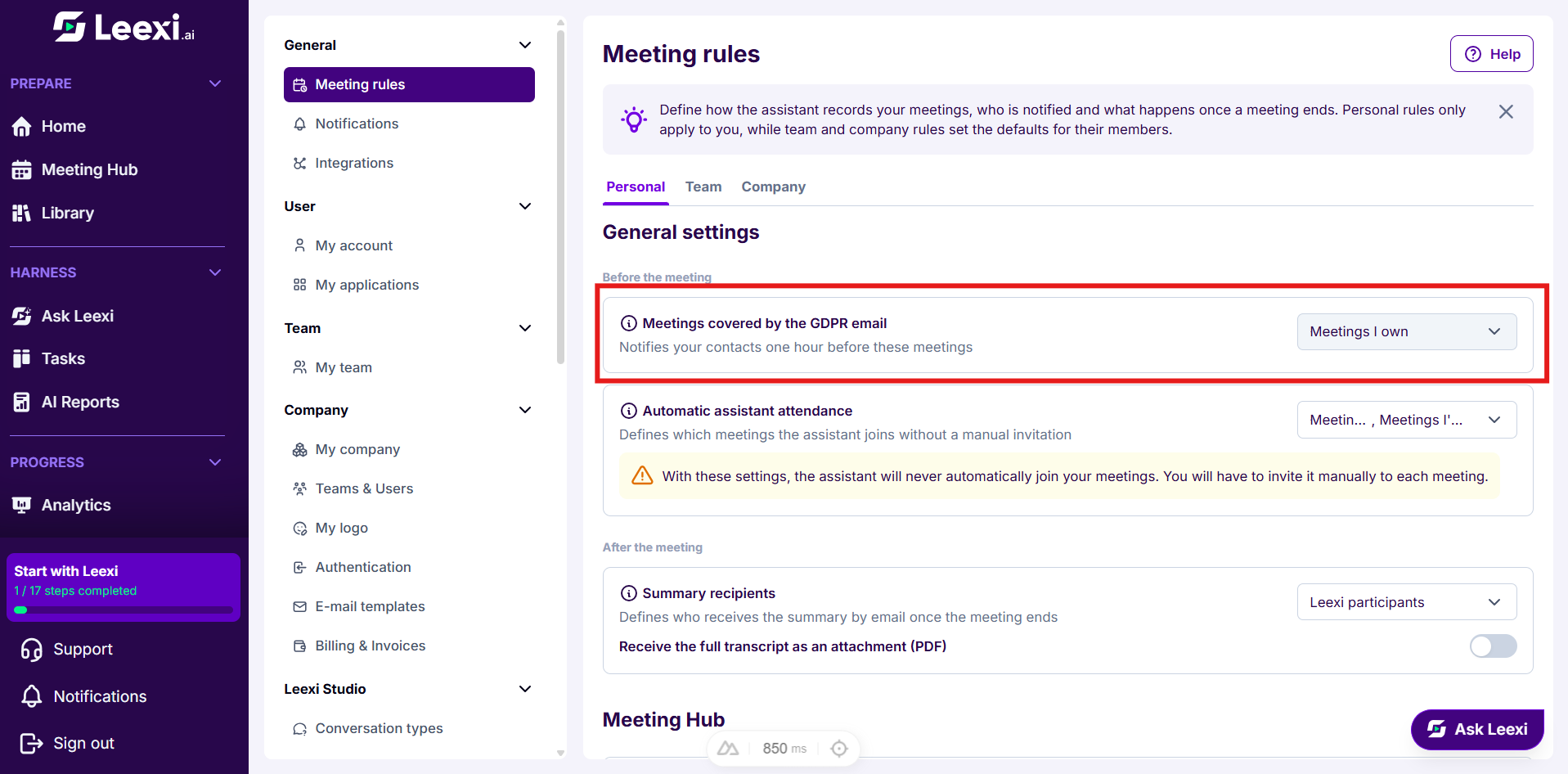Image resolution: width=1568 pixels, height=774 pixels.
Task: Click the Leexi.ai logo
Action: pos(124,28)
